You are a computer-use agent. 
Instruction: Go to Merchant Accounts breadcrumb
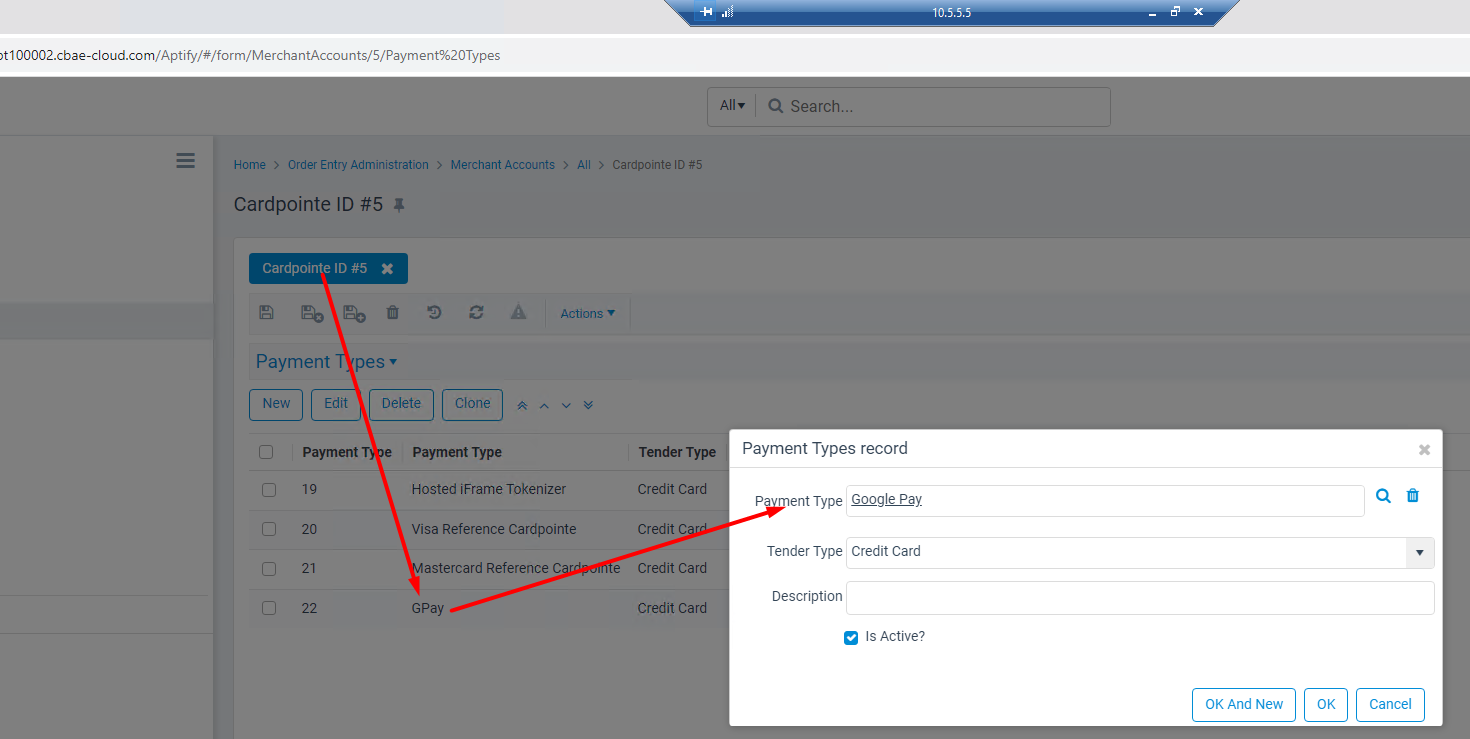coord(502,165)
